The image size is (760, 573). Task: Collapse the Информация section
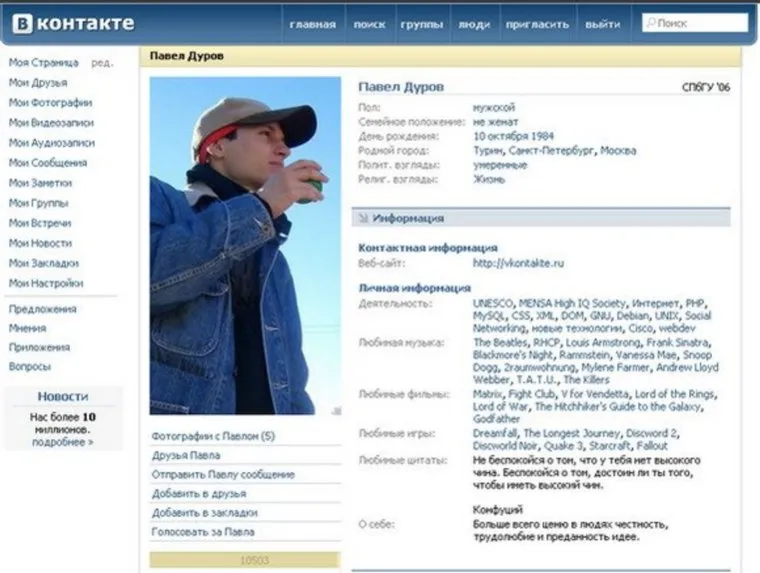(x=408, y=218)
